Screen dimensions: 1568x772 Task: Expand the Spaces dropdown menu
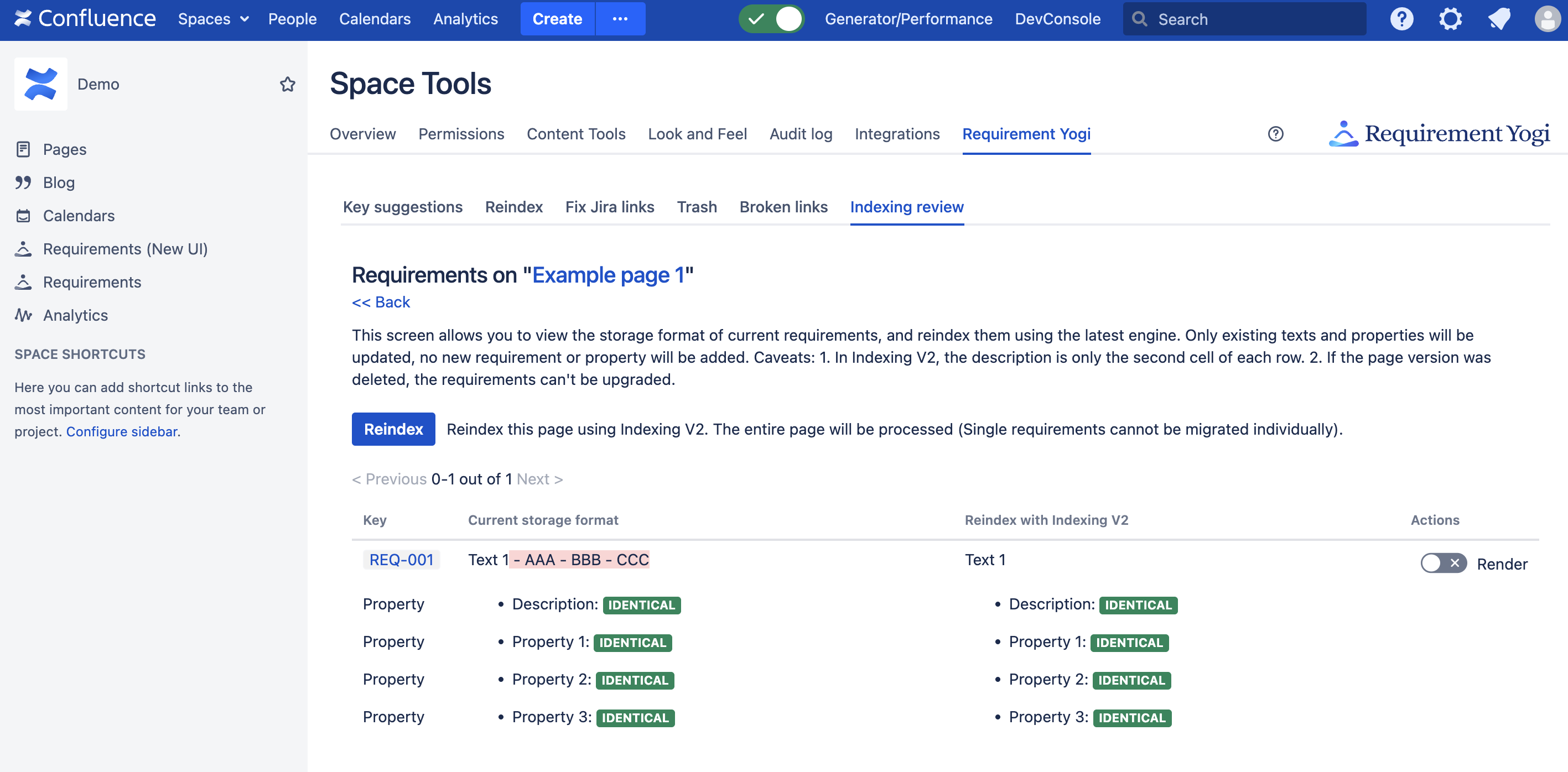(213, 19)
